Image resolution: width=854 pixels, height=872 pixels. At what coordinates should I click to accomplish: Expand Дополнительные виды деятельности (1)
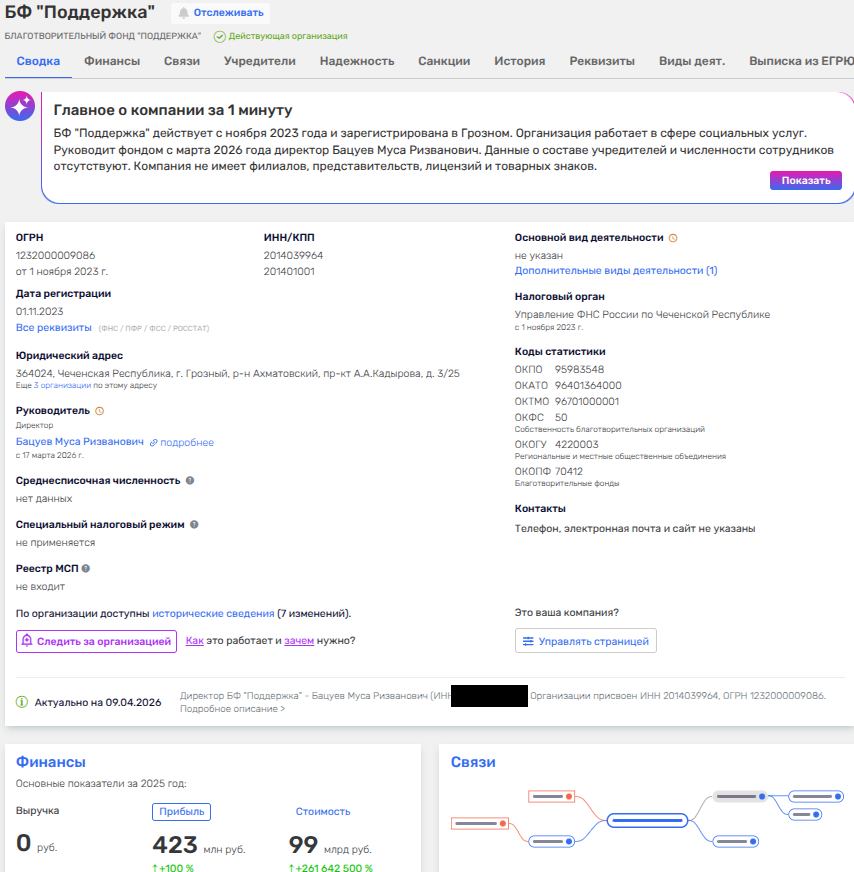[615, 271]
